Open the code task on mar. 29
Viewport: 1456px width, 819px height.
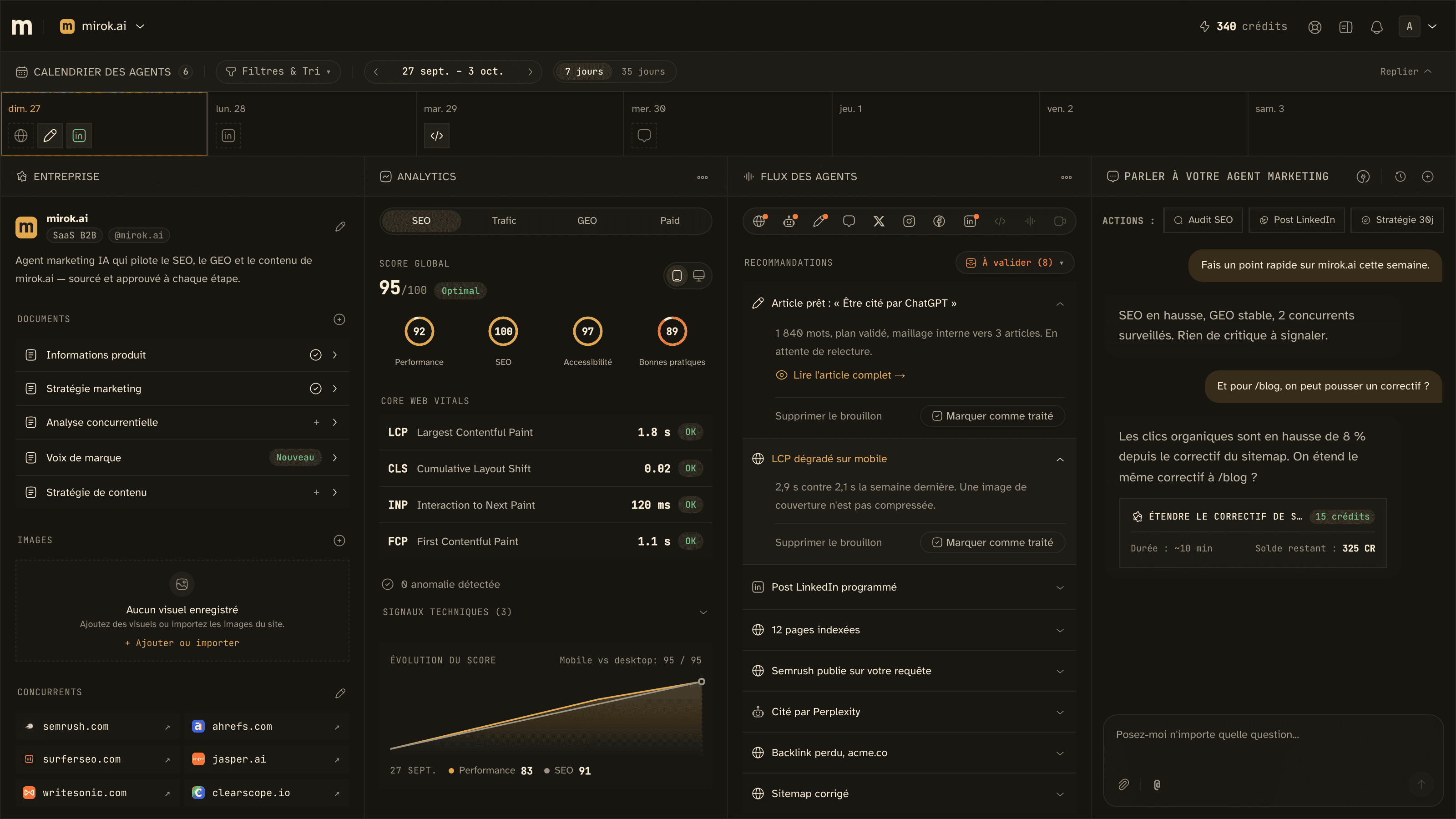tap(436, 136)
